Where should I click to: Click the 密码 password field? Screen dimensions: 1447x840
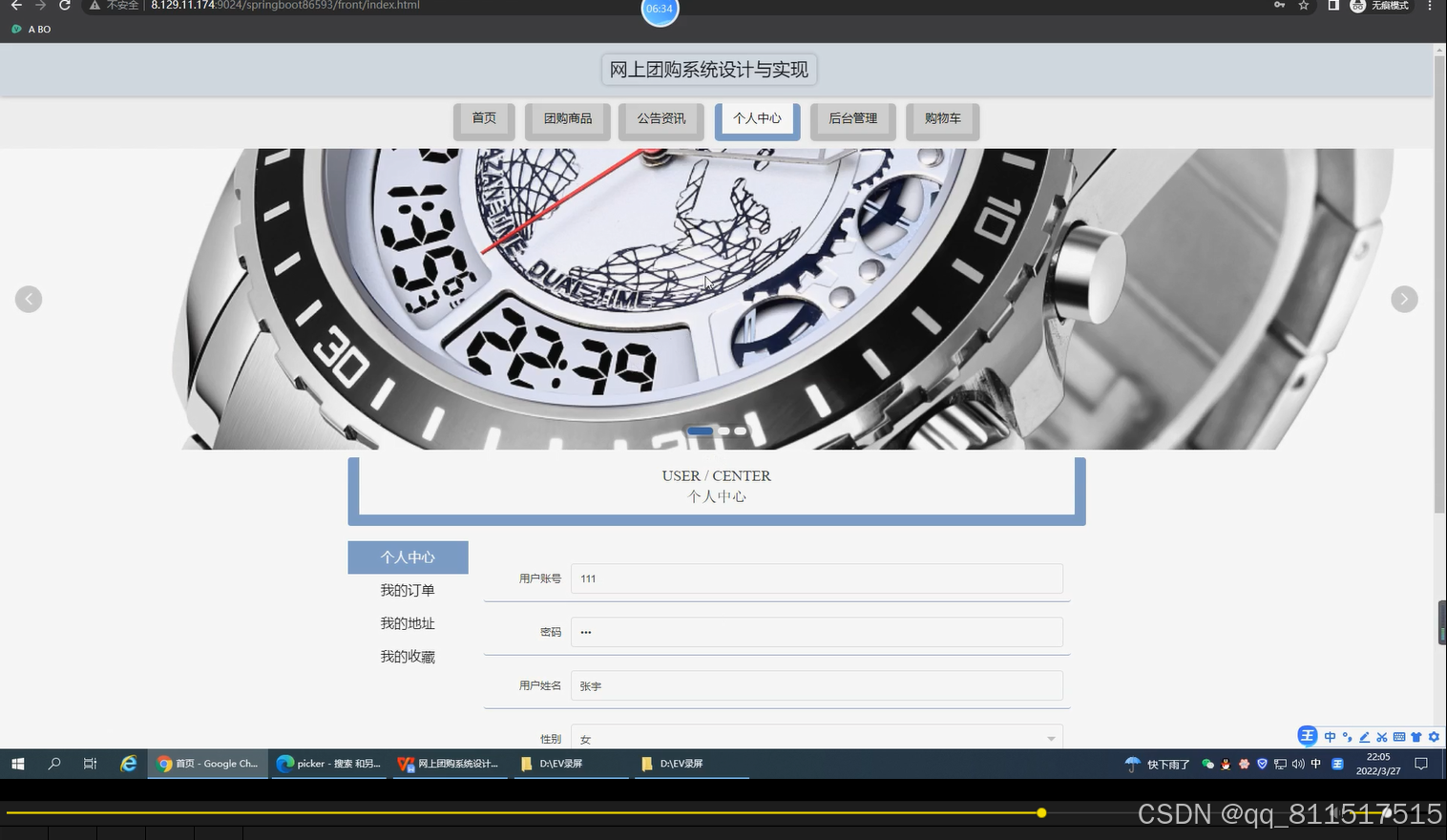coord(816,632)
